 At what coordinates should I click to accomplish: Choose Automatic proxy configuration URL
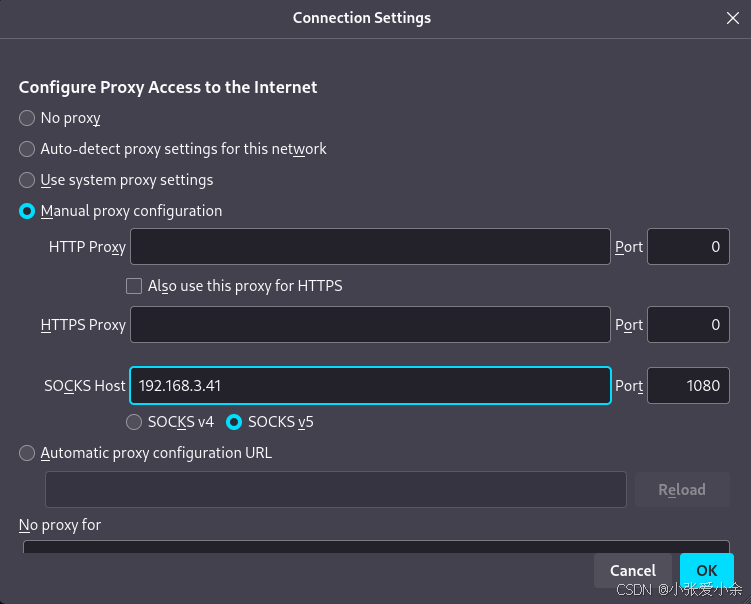click(x=27, y=453)
